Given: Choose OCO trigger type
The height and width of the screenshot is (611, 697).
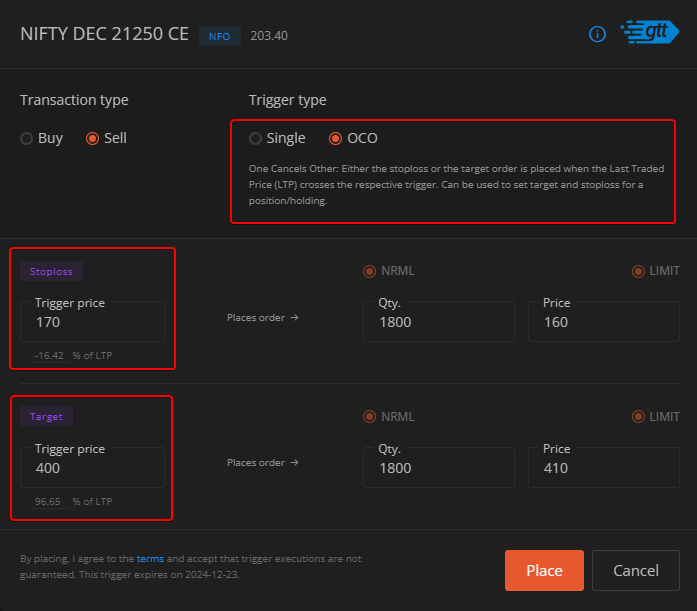Looking at the screenshot, I should point(353,138).
